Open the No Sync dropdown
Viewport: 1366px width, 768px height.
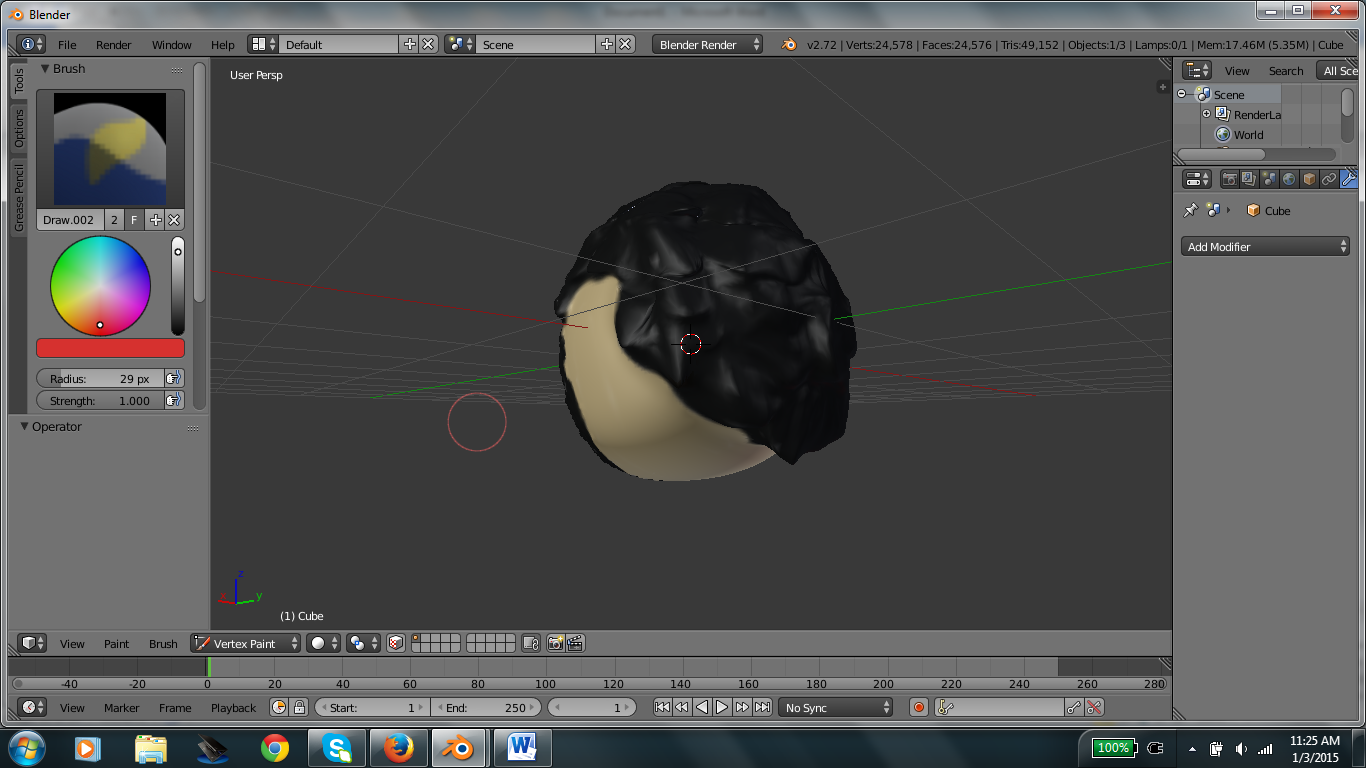tap(835, 707)
